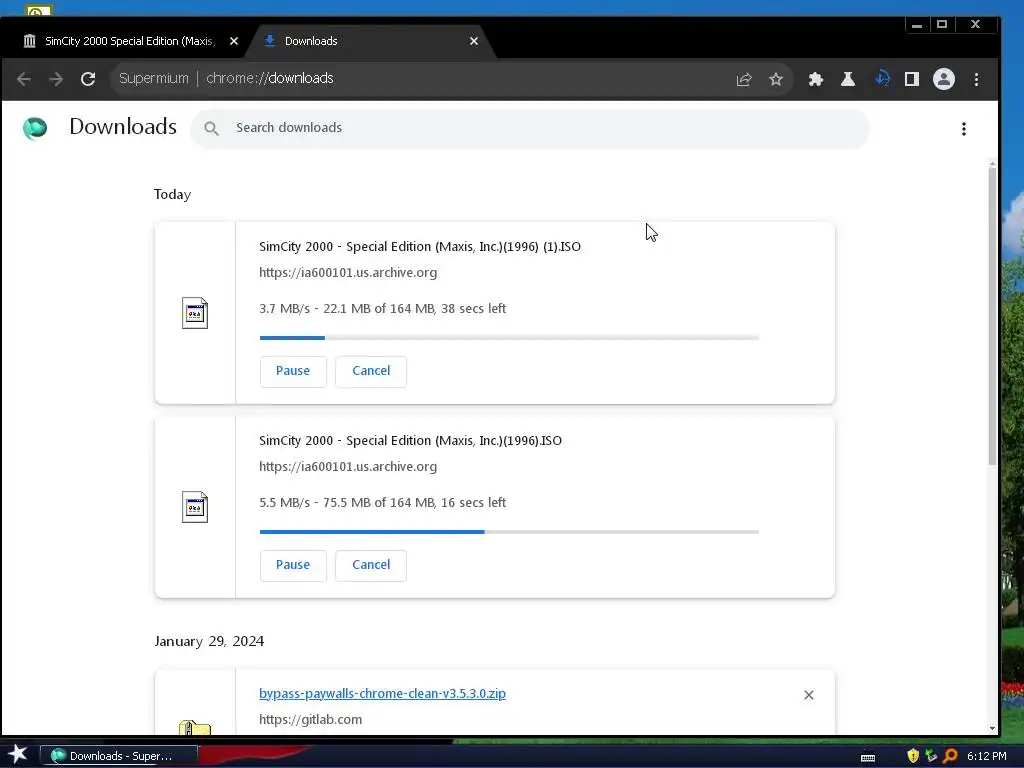Viewport: 1024px width, 768px height.
Task: Click the orange magnifier tray icon
Action: coord(950,756)
